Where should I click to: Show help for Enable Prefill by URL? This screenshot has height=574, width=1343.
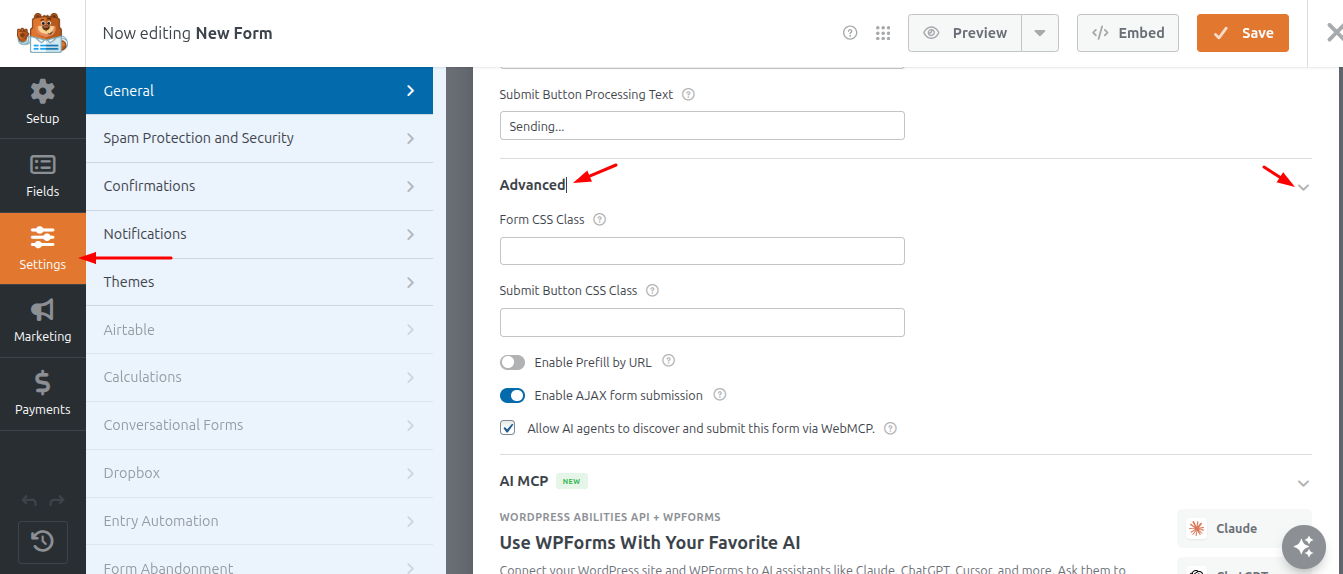point(669,361)
